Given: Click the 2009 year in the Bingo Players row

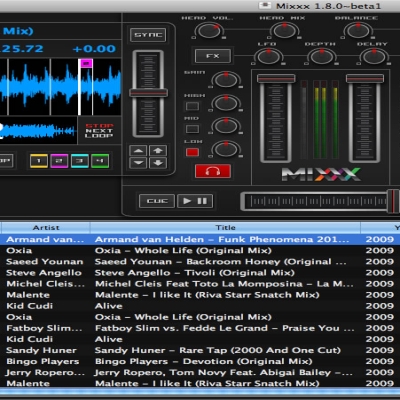Looking at the screenshot, I should (x=380, y=361).
